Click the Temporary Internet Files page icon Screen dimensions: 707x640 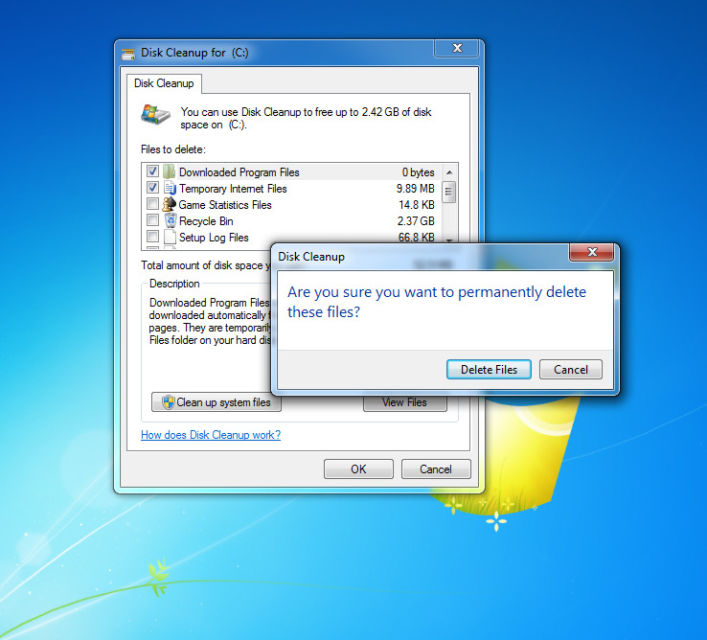tap(170, 188)
